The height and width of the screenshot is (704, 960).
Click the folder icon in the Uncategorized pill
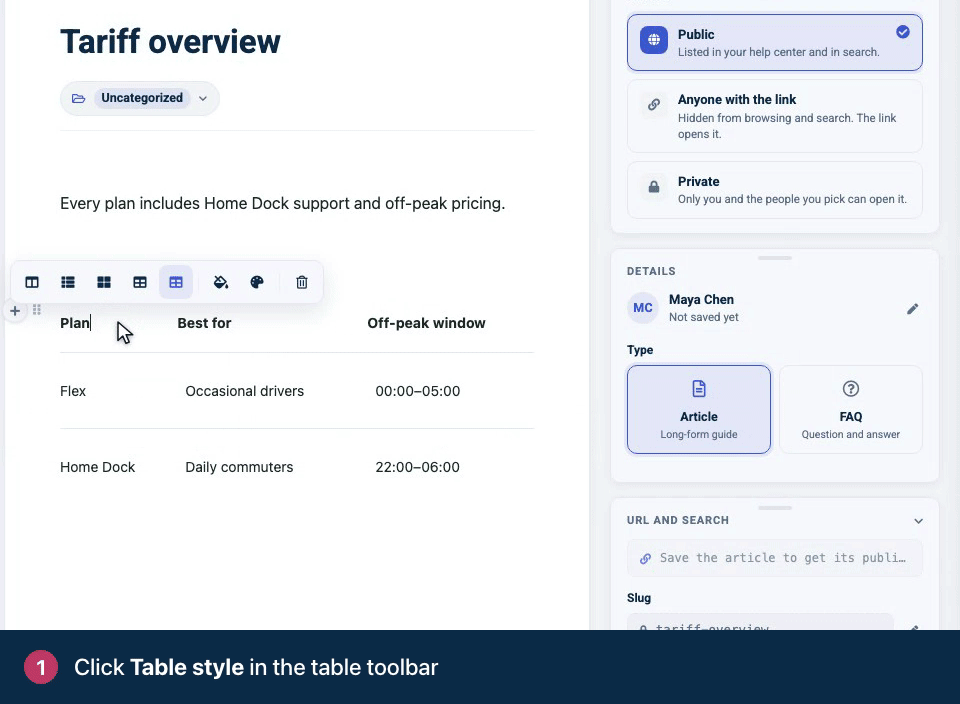coord(78,99)
